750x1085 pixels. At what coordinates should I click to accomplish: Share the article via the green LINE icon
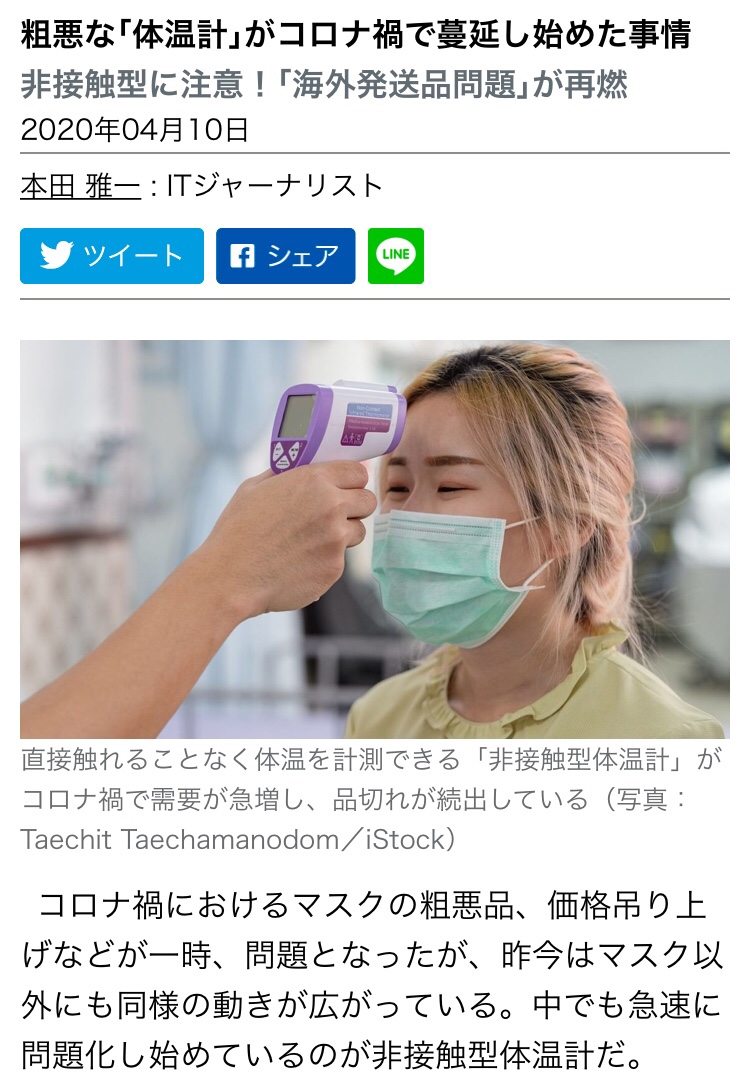click(396, 256)
